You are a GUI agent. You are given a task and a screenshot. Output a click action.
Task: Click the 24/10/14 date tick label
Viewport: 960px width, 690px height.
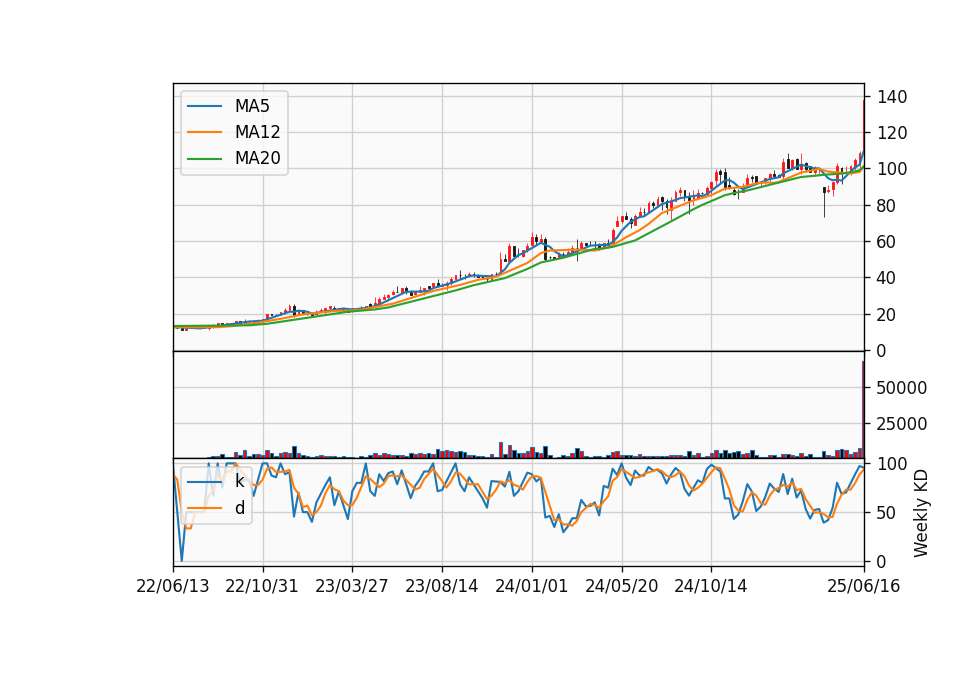pyautogui.click(x=711, y=586)
